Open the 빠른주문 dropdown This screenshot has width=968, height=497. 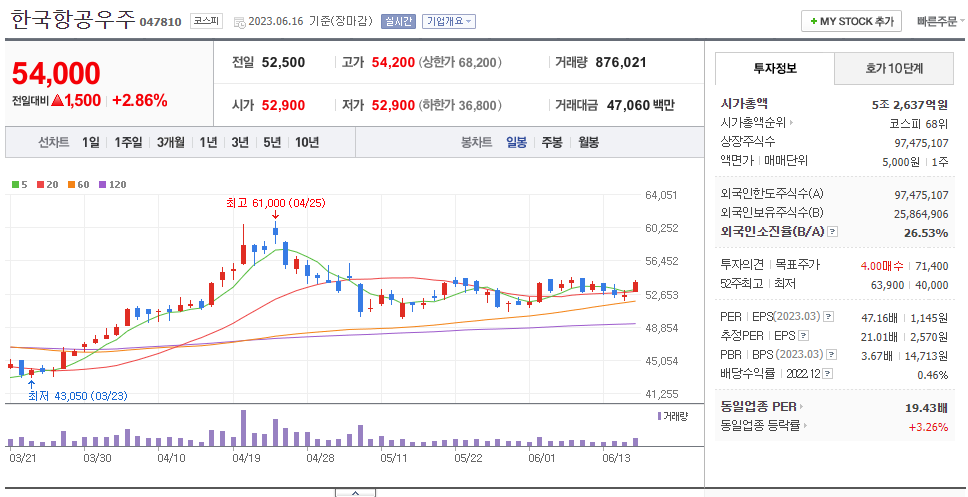tap(941, 21)
